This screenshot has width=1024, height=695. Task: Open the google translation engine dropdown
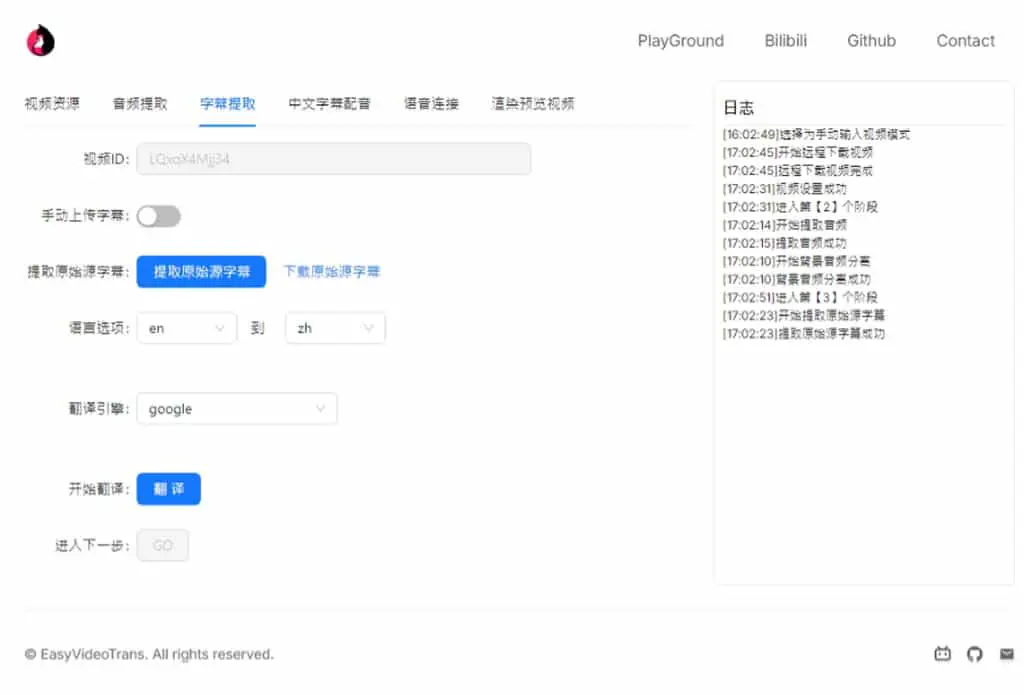pos(237,409)
